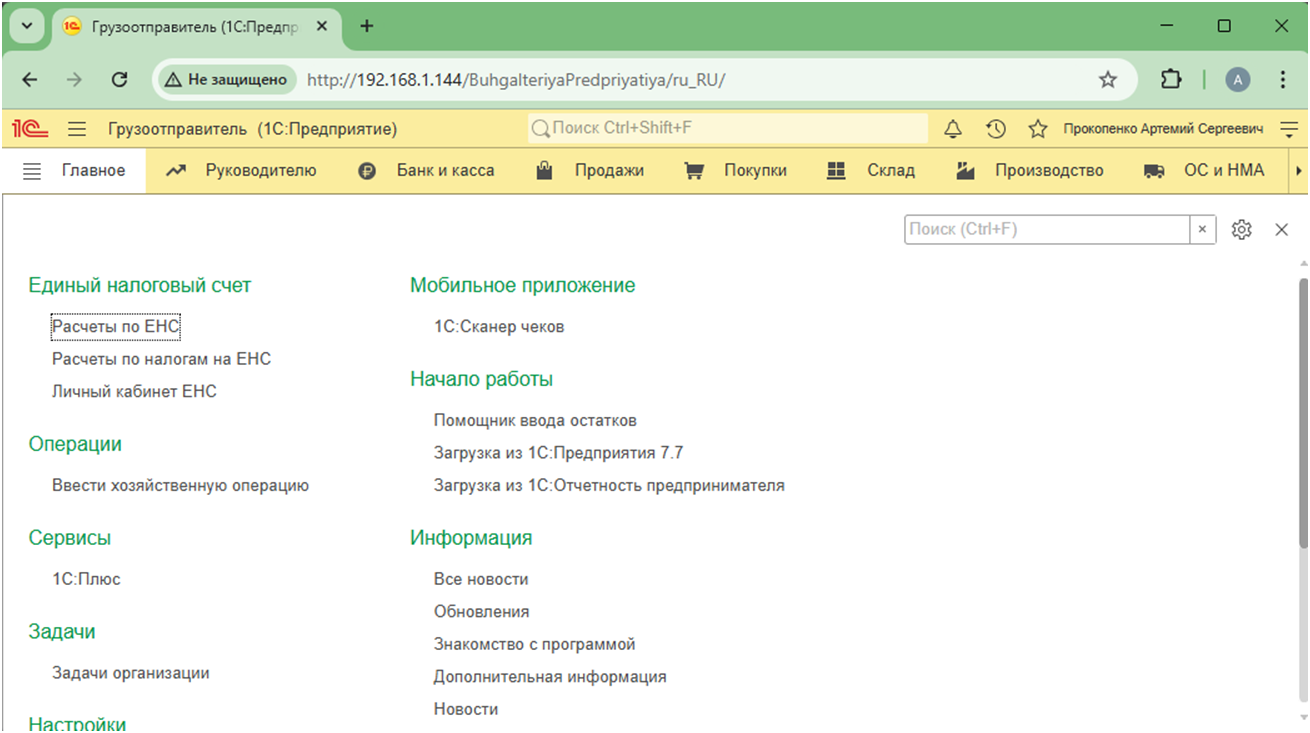Screen dimensions: 1310x733
Task: Go back in browser
Action: (x=30, y=80)
